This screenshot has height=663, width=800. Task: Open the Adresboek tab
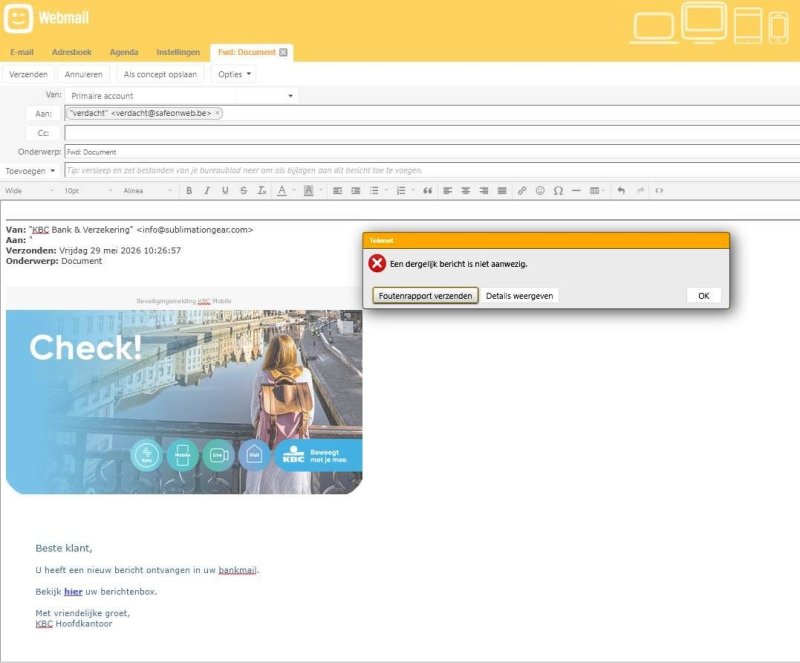[x=72, y=52]
